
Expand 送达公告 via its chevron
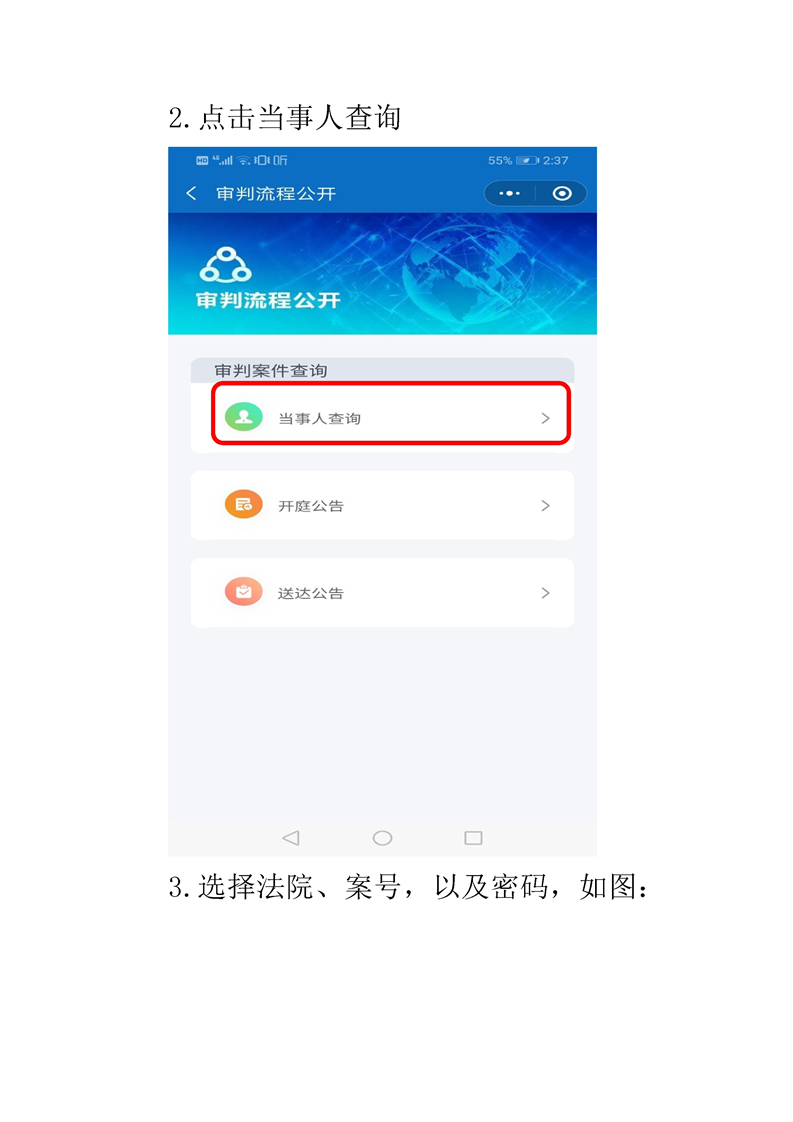point(545,593)
